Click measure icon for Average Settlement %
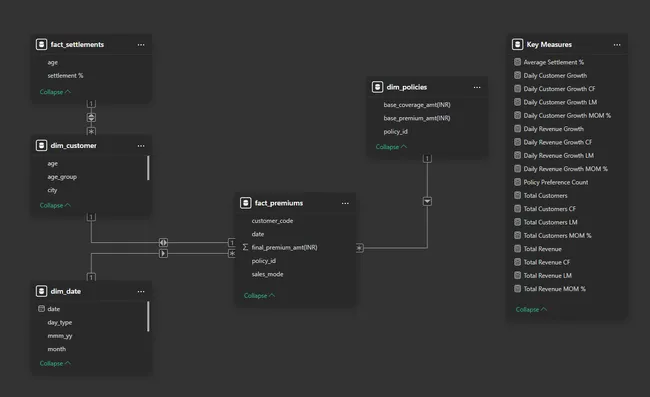 click(x=517, y=62)
